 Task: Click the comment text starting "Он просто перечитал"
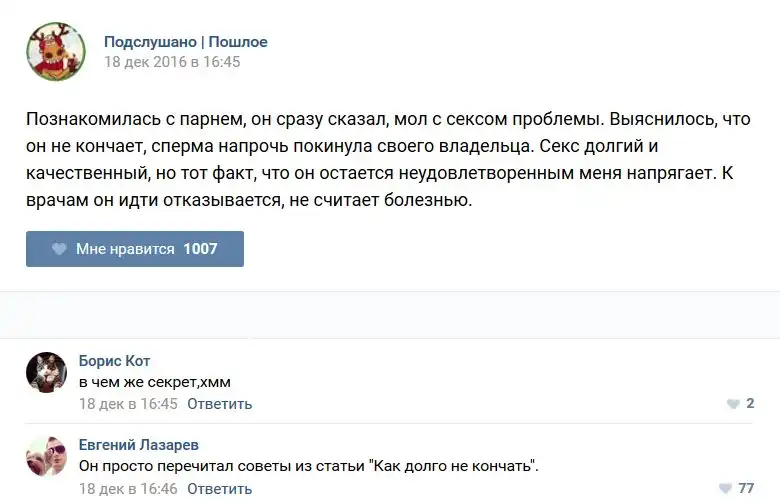pos(309,466)
